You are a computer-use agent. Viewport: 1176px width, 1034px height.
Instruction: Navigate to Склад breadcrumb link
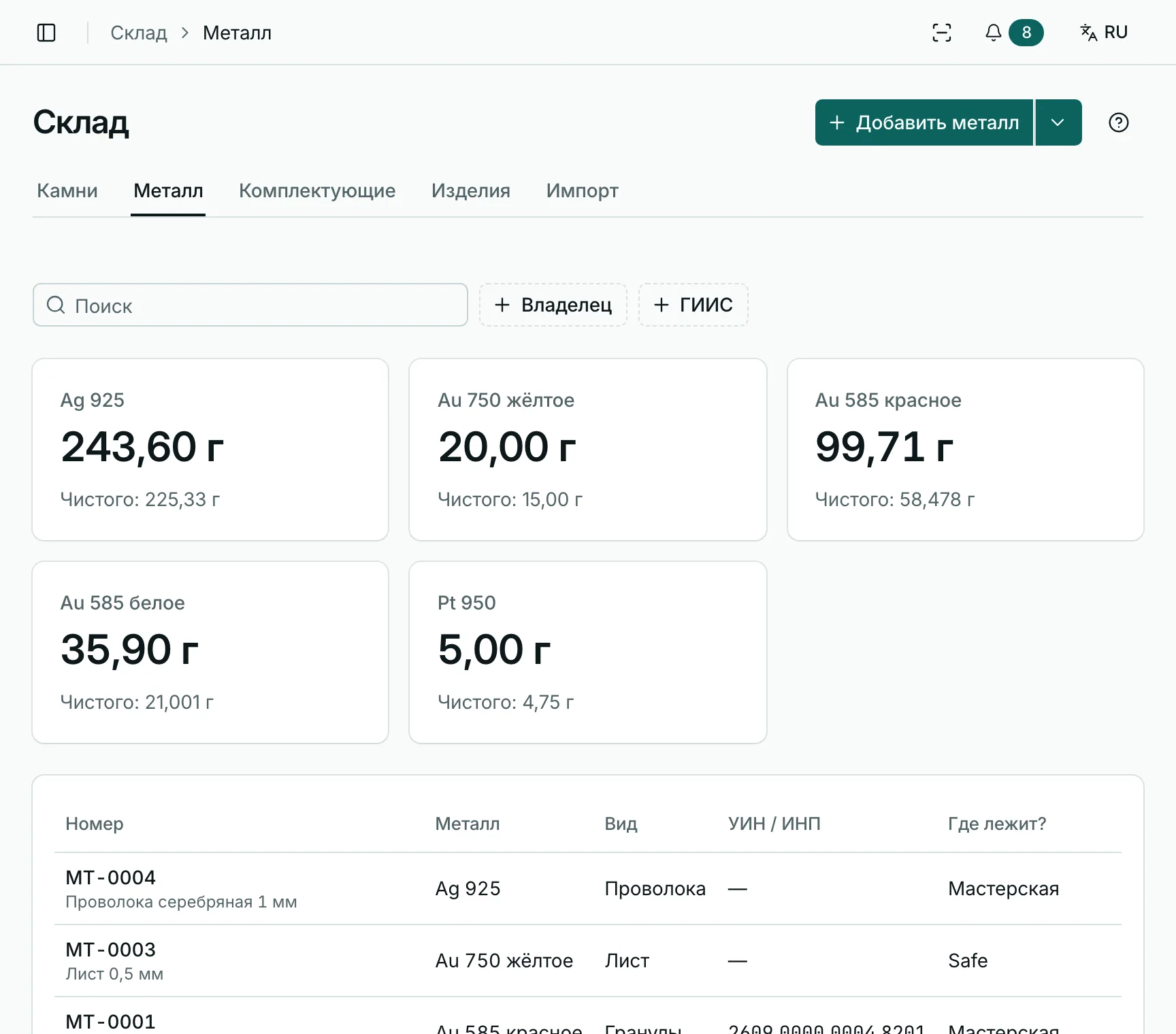pos(139,33)
